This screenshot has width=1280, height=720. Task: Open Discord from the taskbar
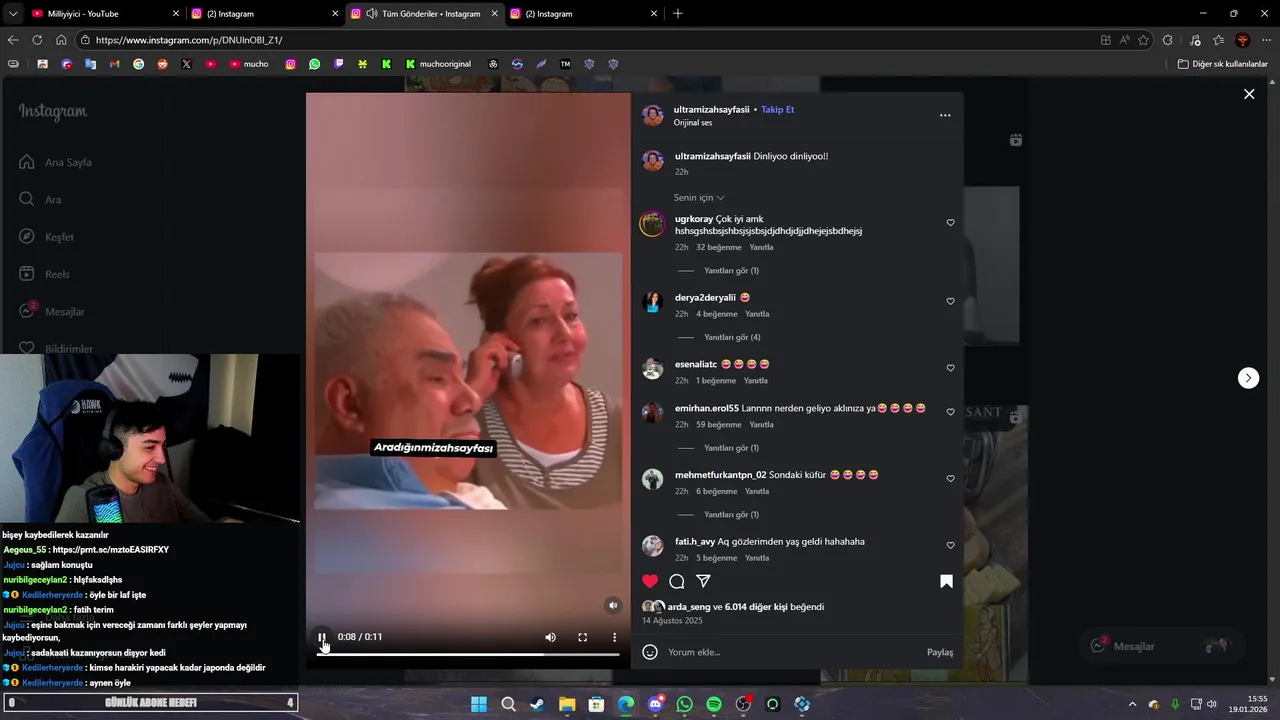coord(655,704)
